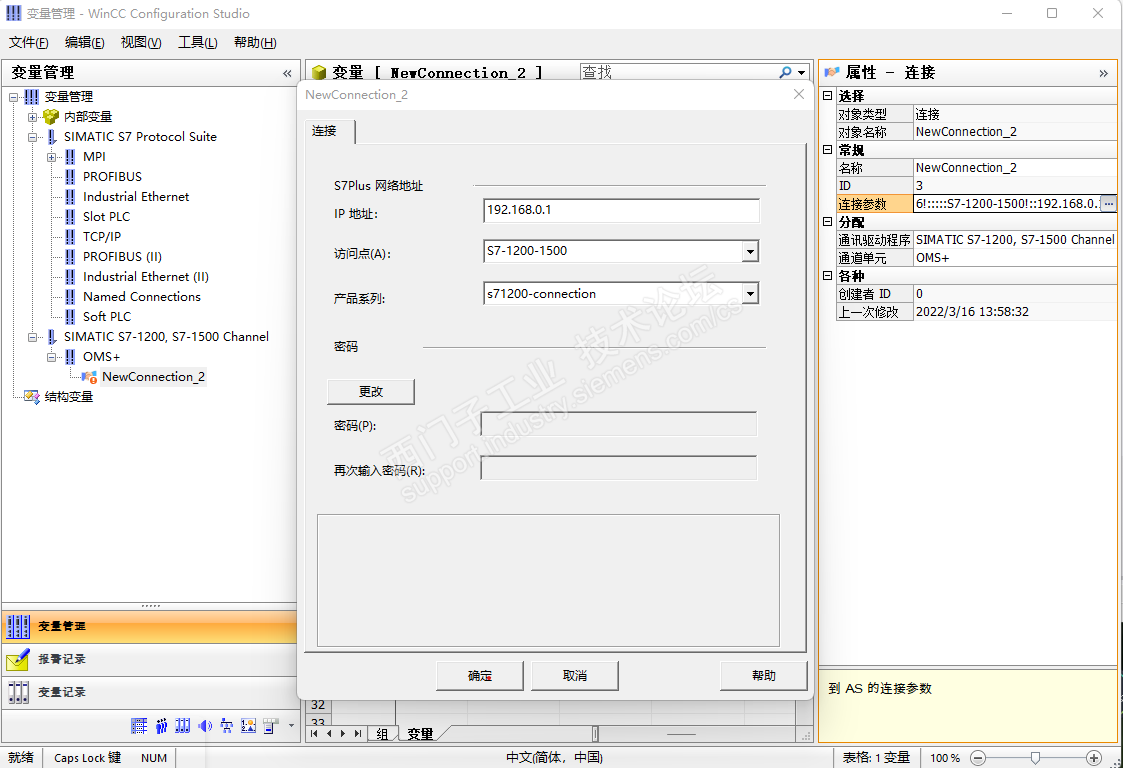This screenshot has height=768, width=1123.
Task: Collapse the 选择 property group
Action: [827, 95]
